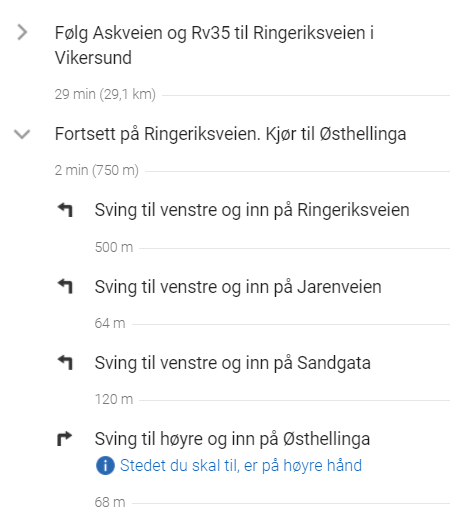Select the Følg Askveien og Rv35 heading text
The image size is (473, 527).
pyautogui.click(x=214, y=45)
